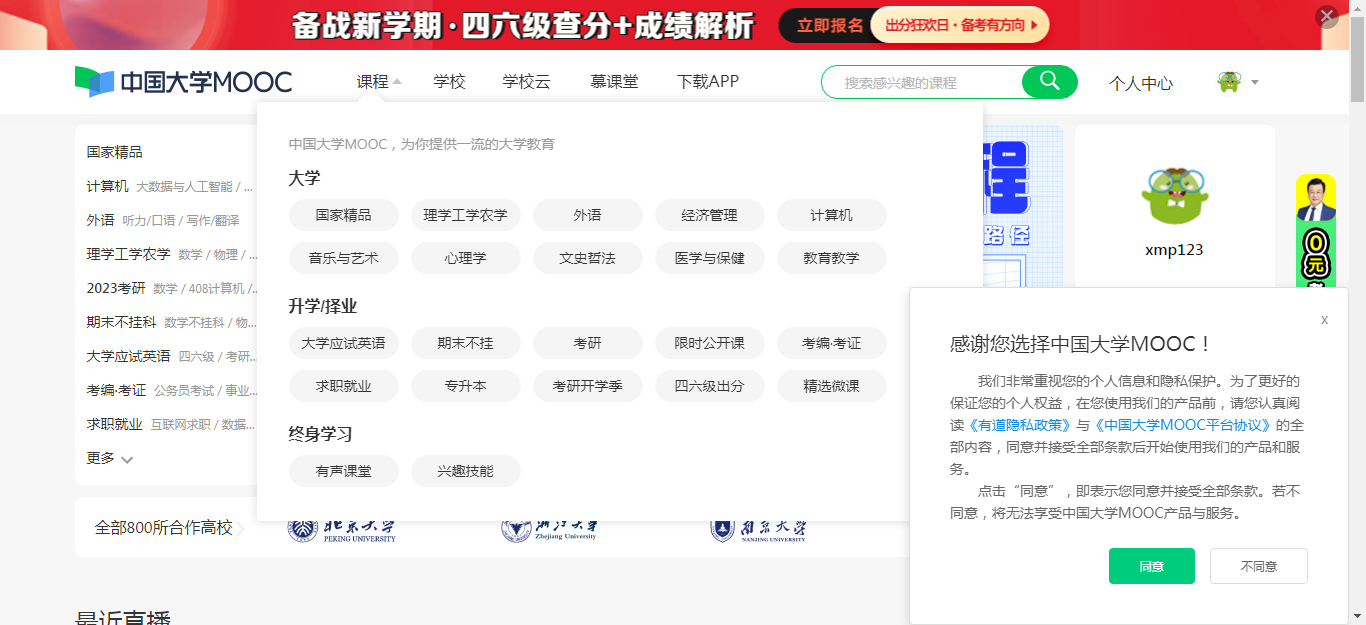Screen dimensions: 1366x625
Task: Open the 0元 floating side advertisement
Action: [x=1315, y=231]
